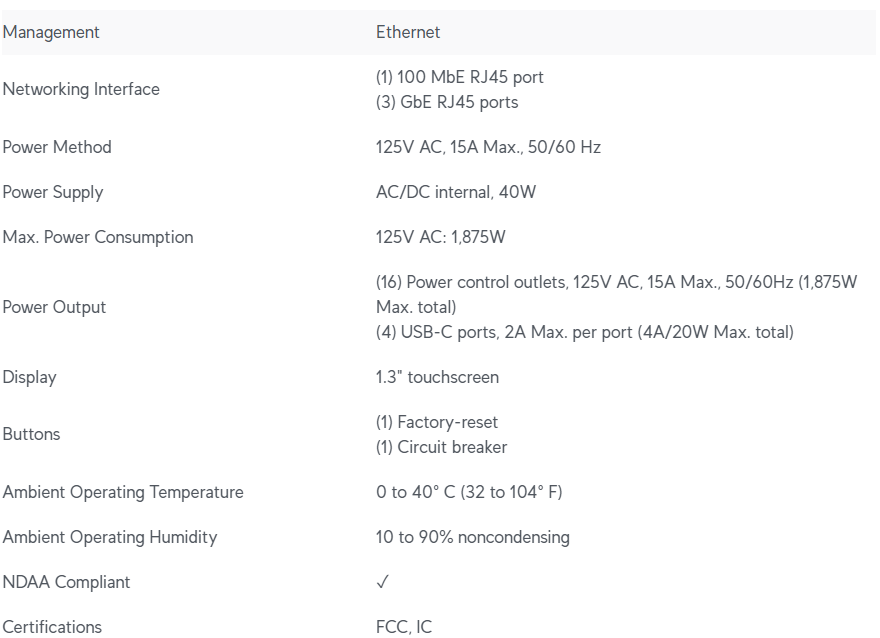The width and height of the screenshot is (880, 638).
Task: Click the FCC, IC certifications value
Action: point(404,627)
